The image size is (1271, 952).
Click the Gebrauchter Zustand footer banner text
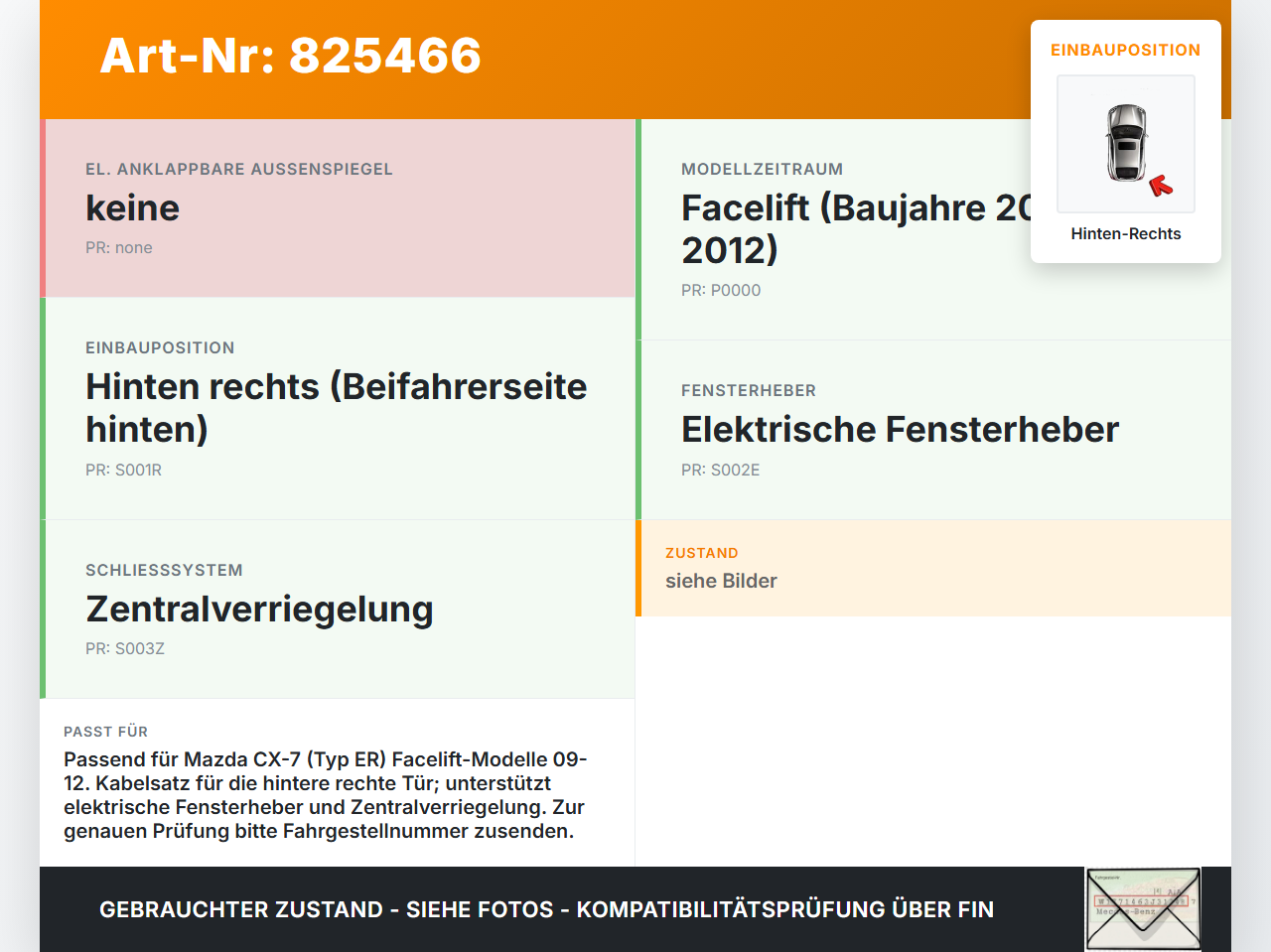[546, 909]
